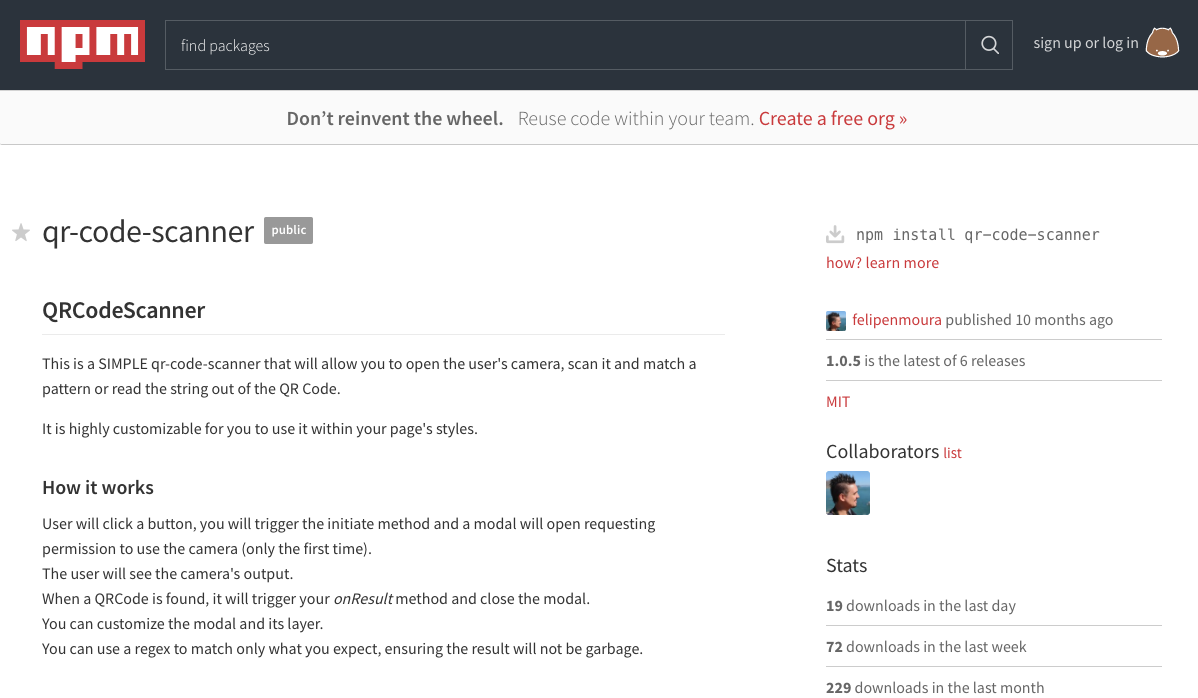
Task: Click the How it works heading
Action: pos(98,488)
